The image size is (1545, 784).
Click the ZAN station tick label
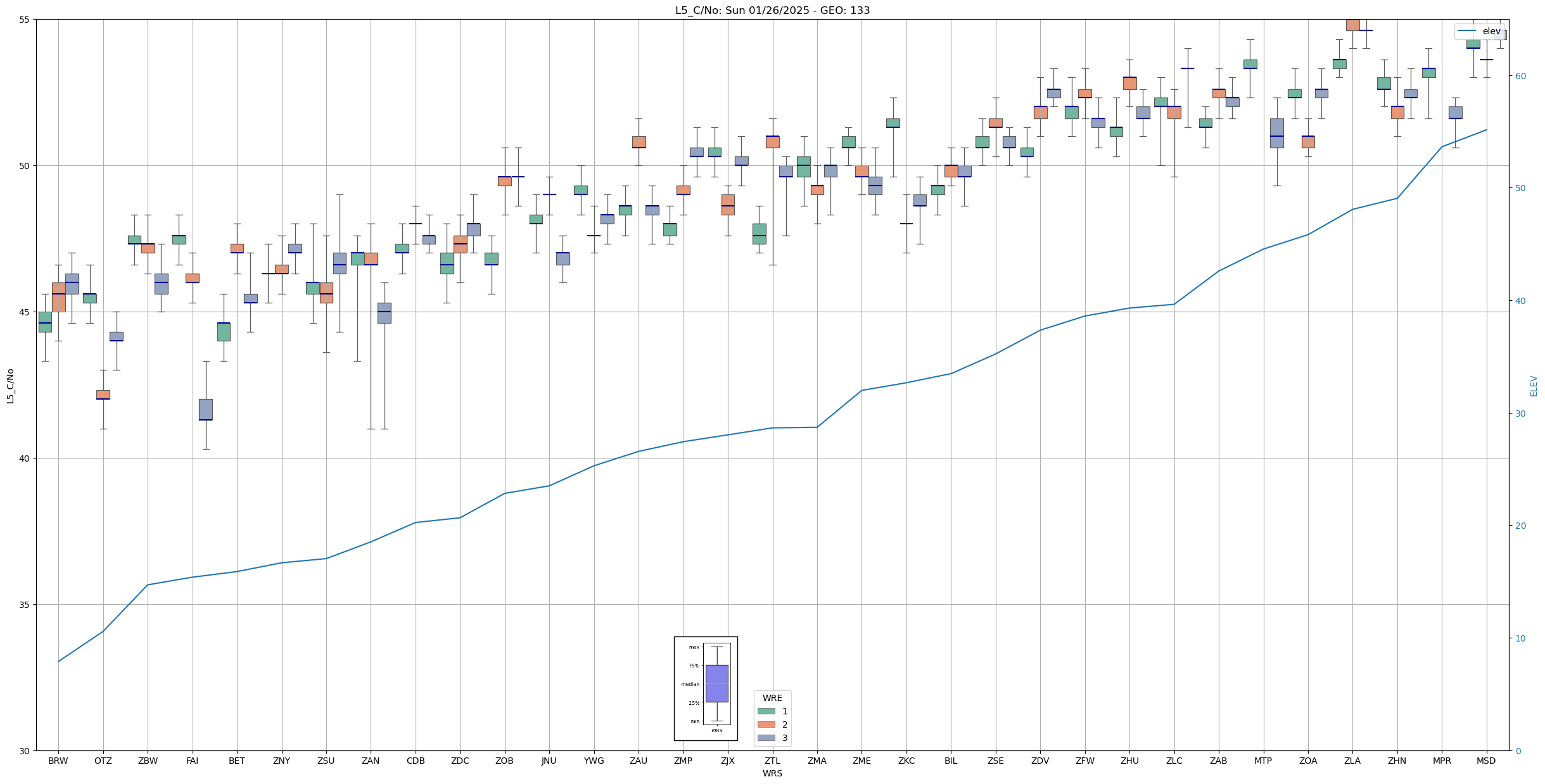[x=371, y=761]
